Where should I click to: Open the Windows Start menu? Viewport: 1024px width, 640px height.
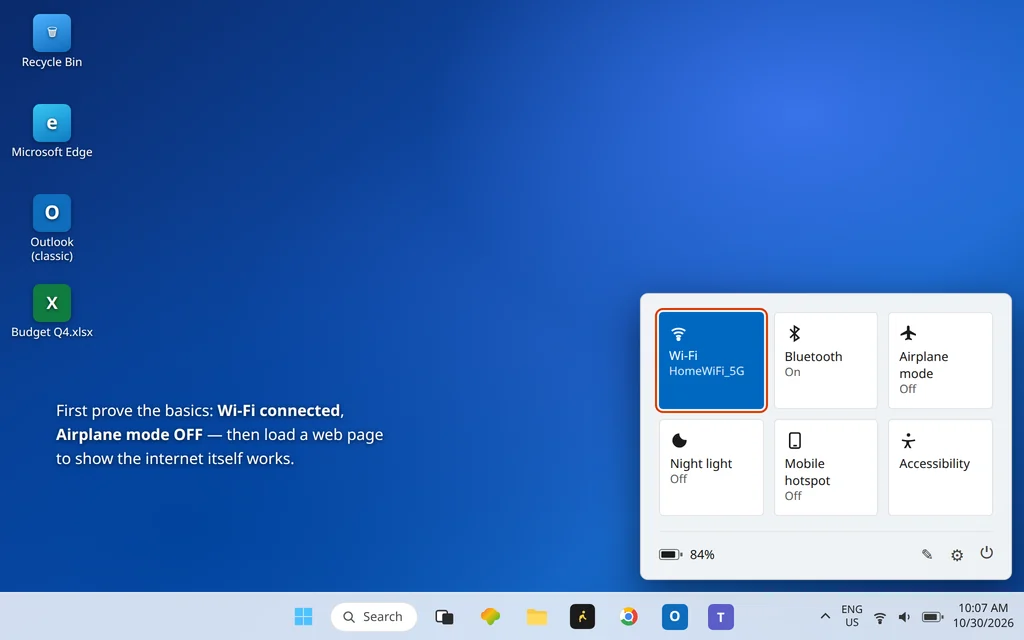303,616
